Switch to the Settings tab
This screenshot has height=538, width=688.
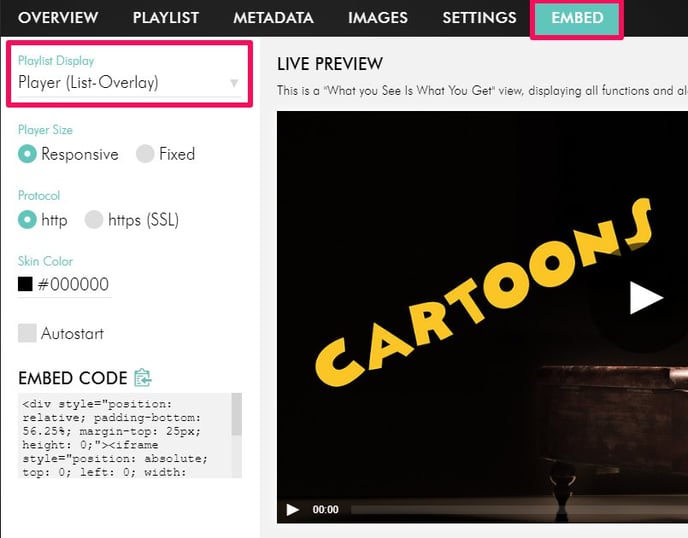pyautogui.click(x=479, y=18)
